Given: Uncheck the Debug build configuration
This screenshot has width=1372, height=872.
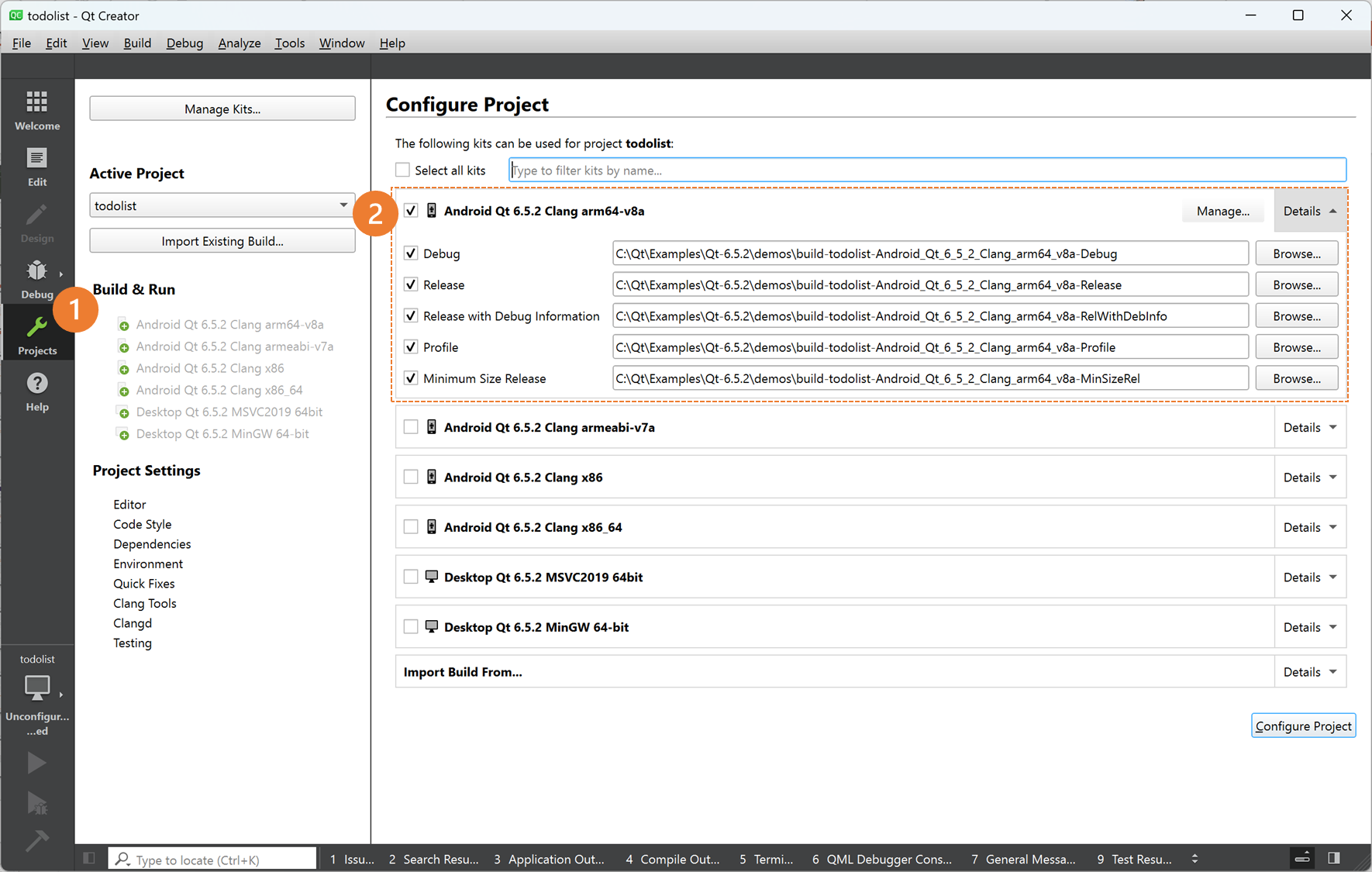Looking at the screenshot, I should coord(411,253).
